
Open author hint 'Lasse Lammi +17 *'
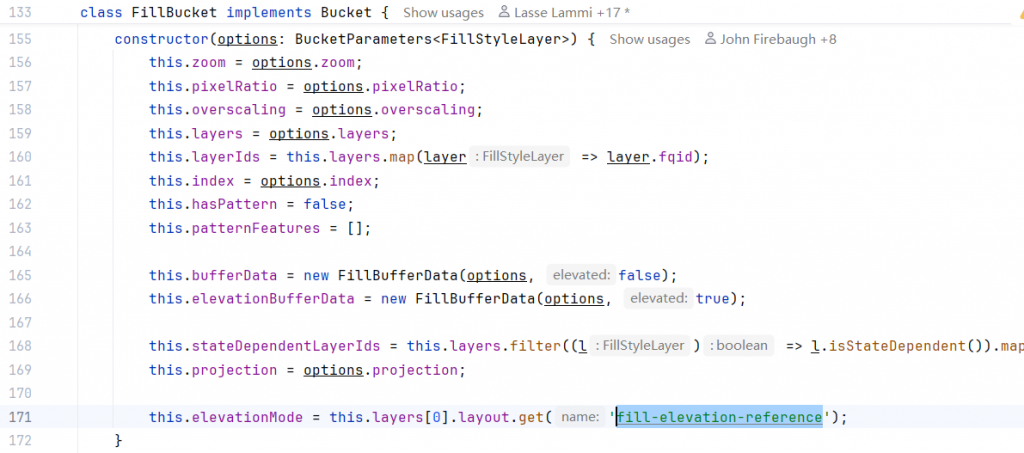click(572, 12)
